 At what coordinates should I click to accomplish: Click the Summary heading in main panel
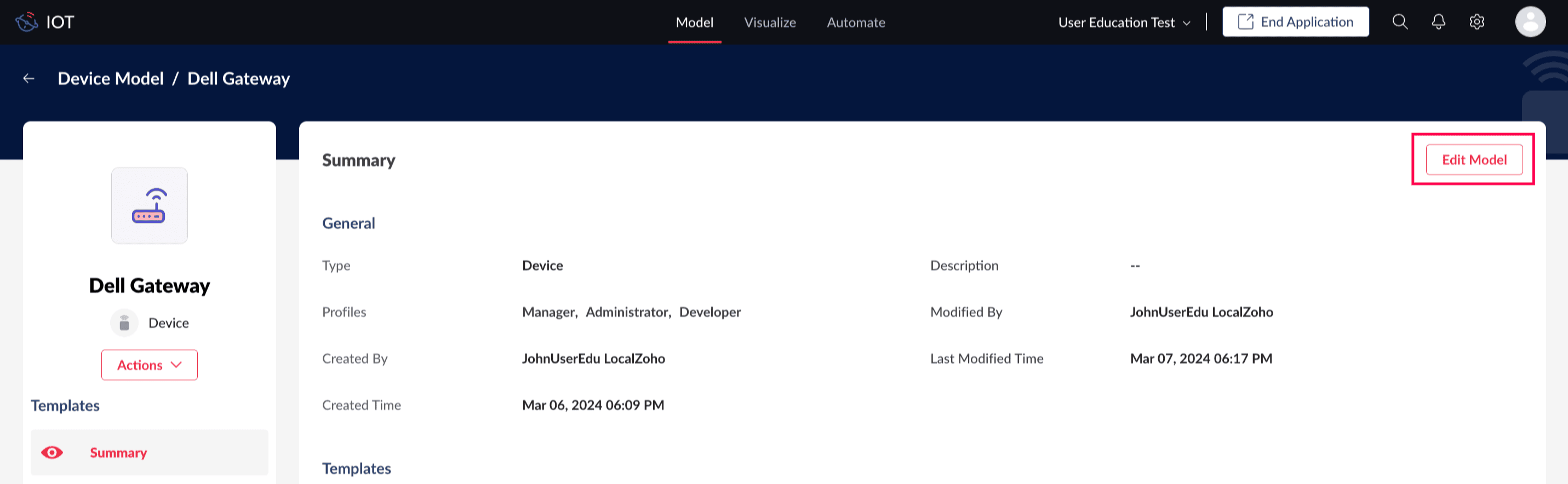358,160
